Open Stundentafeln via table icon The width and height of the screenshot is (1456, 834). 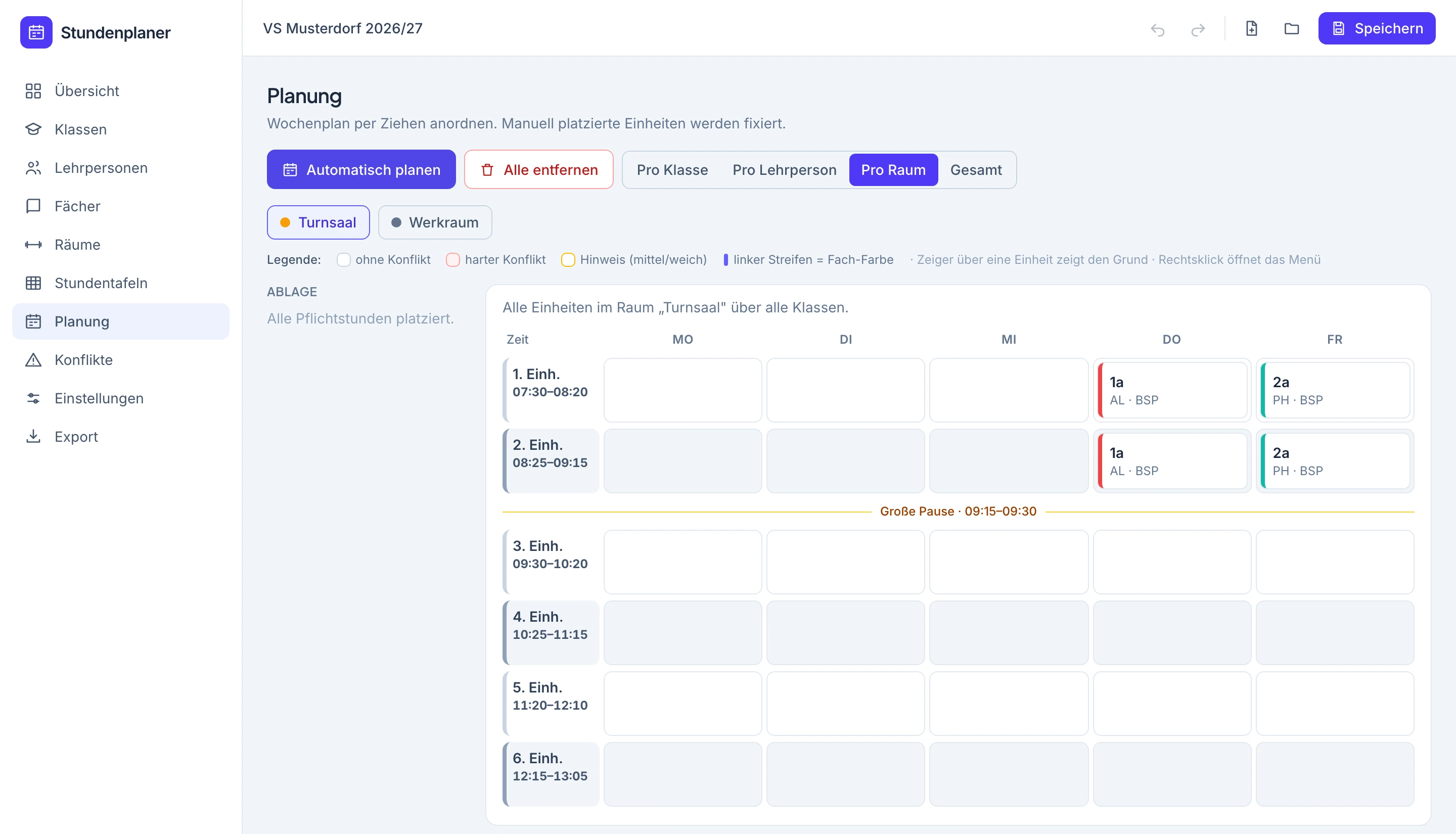(33, 283)
